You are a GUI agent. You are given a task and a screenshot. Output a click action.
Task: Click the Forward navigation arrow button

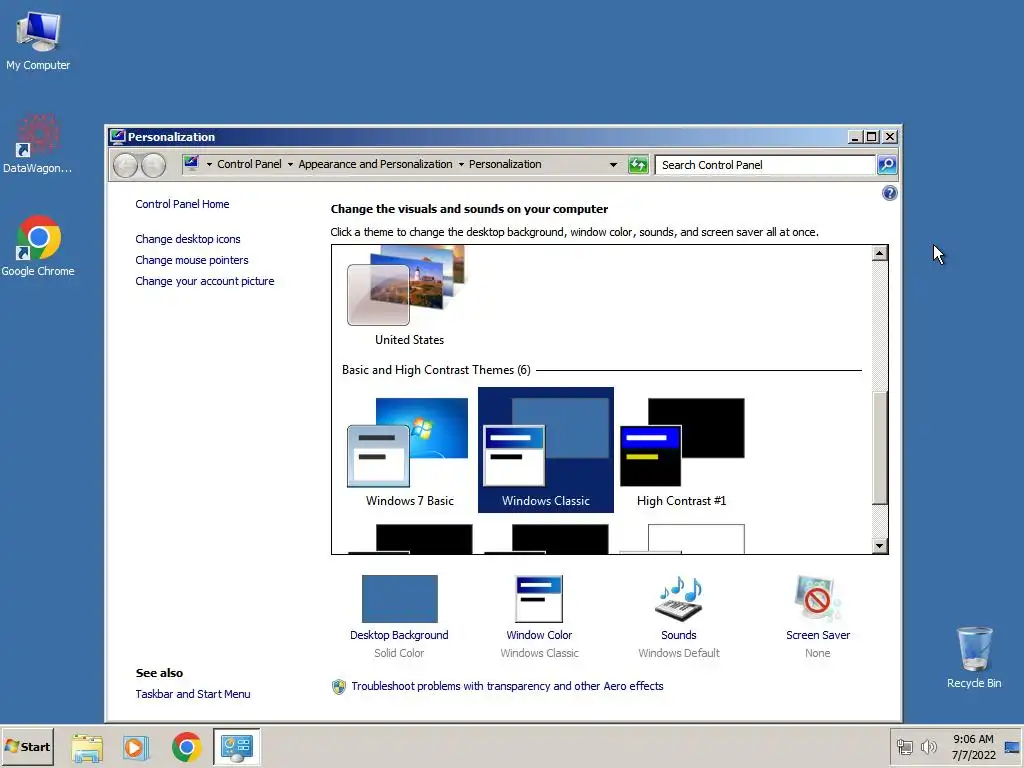(x=153, y=165)
